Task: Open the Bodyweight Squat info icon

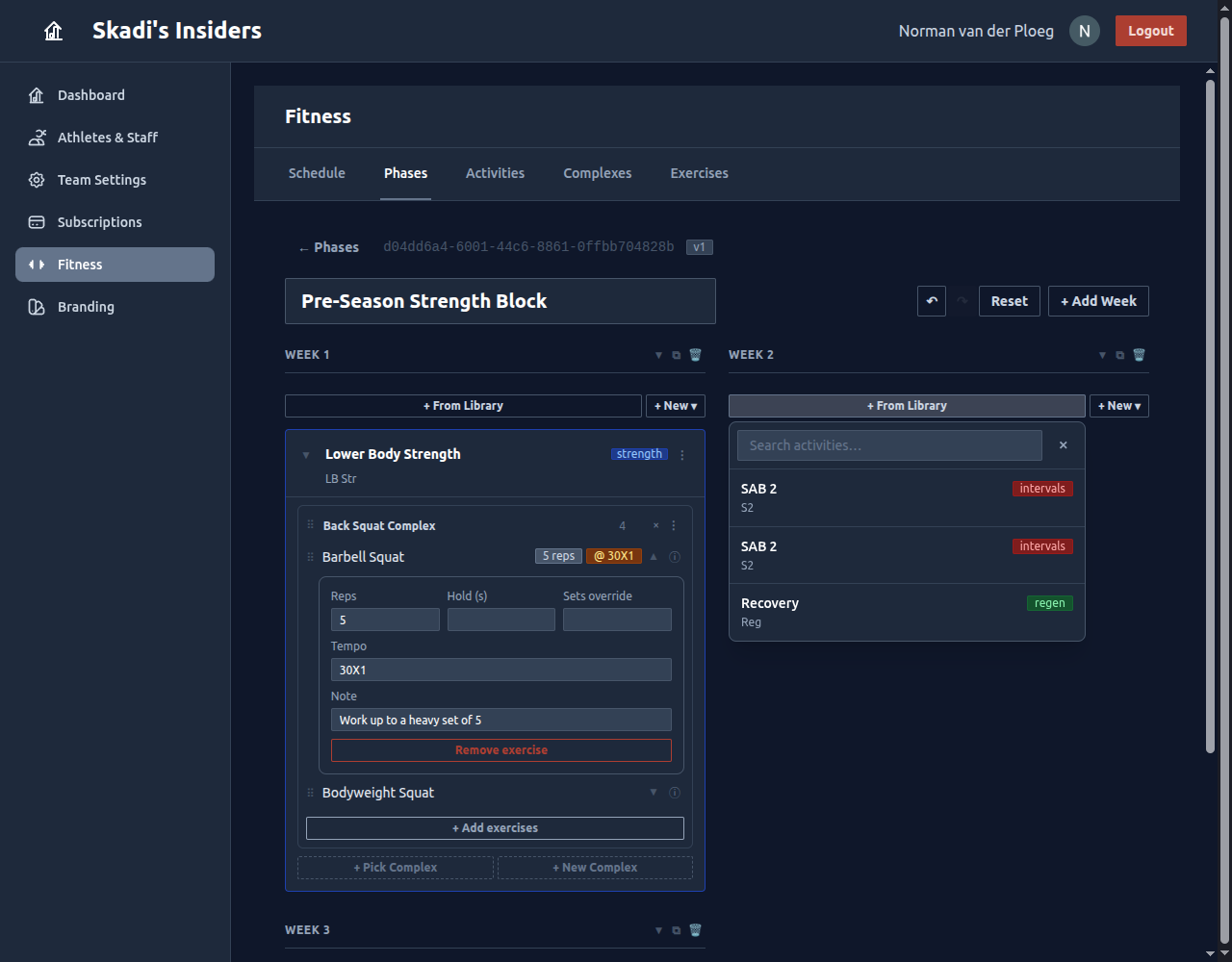Action: coord(675,793)
